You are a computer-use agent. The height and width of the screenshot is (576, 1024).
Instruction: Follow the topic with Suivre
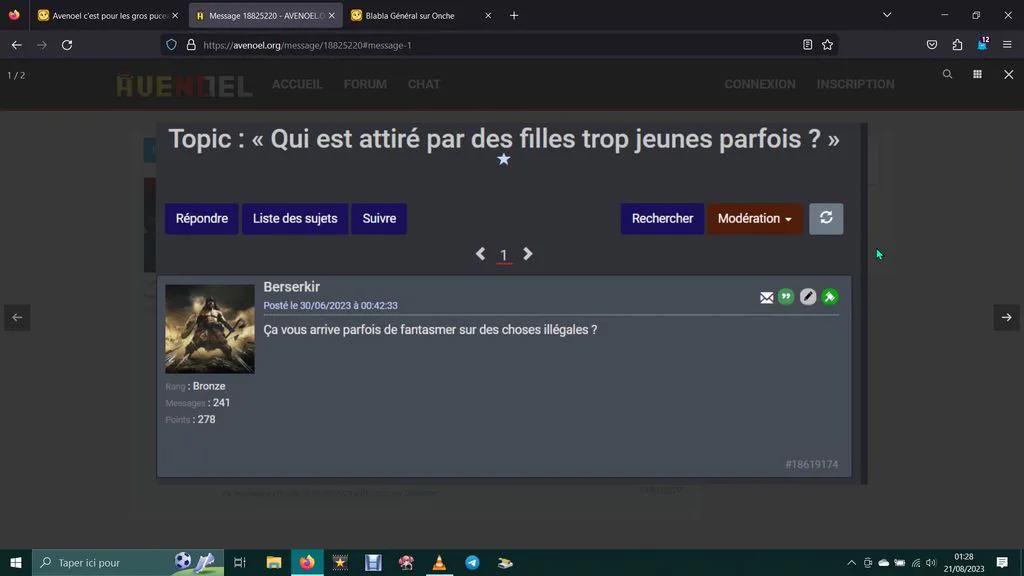coord(379,218)
